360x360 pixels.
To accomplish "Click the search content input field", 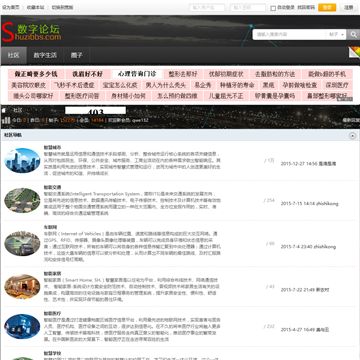I will click(289, 34).
